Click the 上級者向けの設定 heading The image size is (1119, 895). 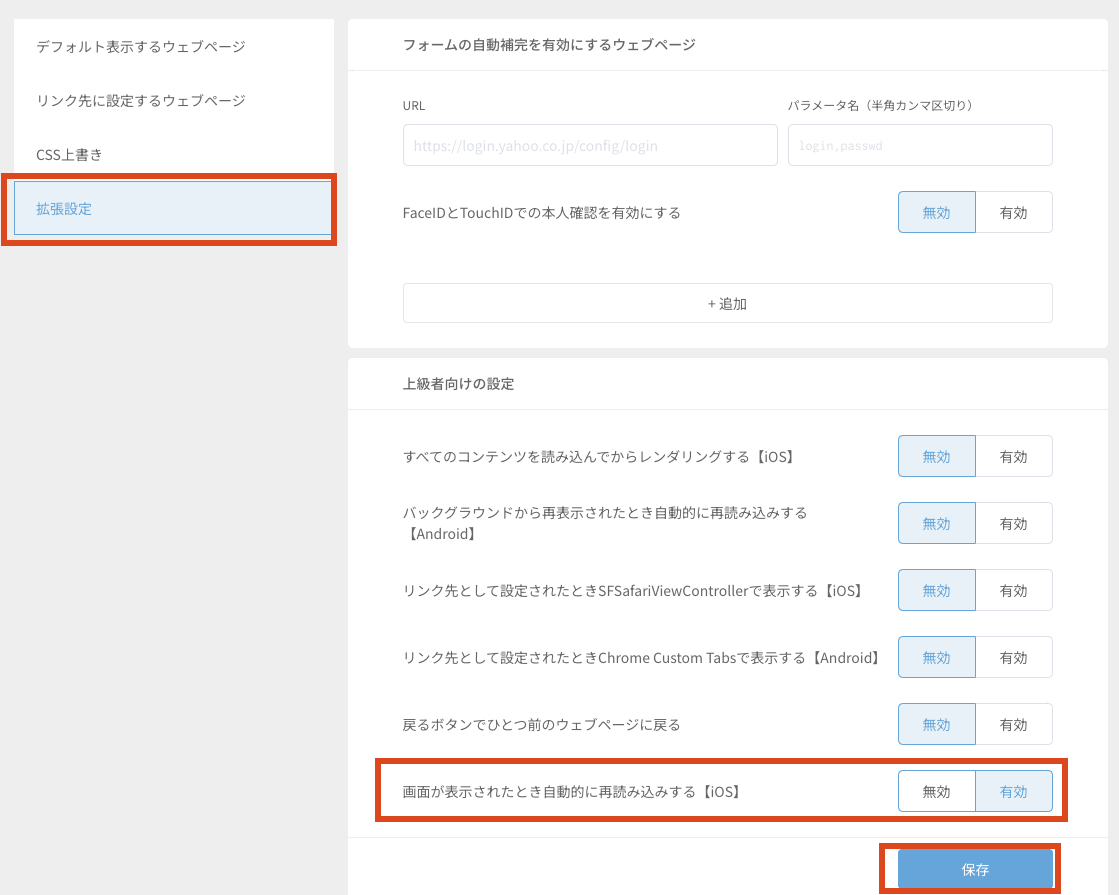click(x=458, y=384)
